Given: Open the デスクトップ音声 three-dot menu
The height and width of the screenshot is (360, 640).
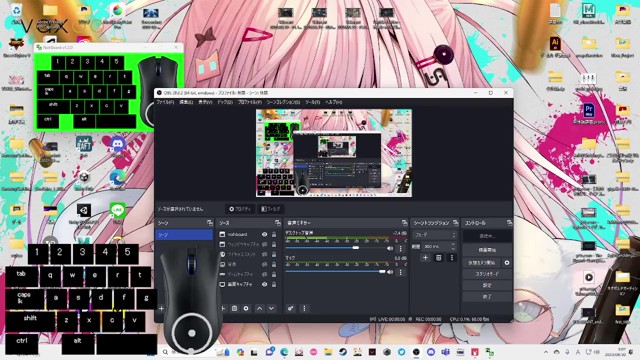Looking at the screenshot, I should click(x=400, y=248).
